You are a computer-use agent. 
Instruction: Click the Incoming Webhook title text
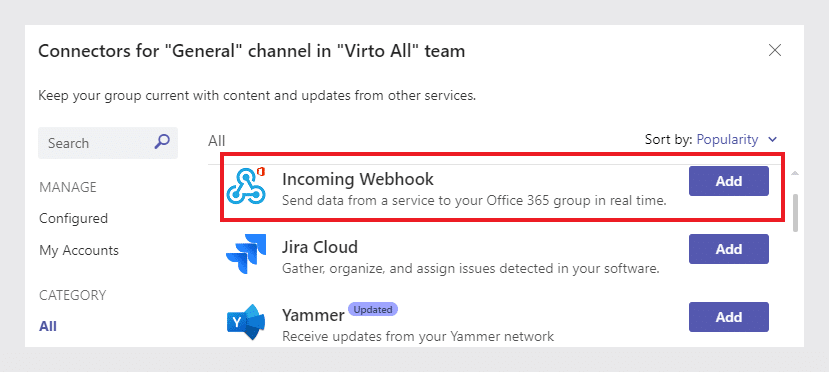358,179
